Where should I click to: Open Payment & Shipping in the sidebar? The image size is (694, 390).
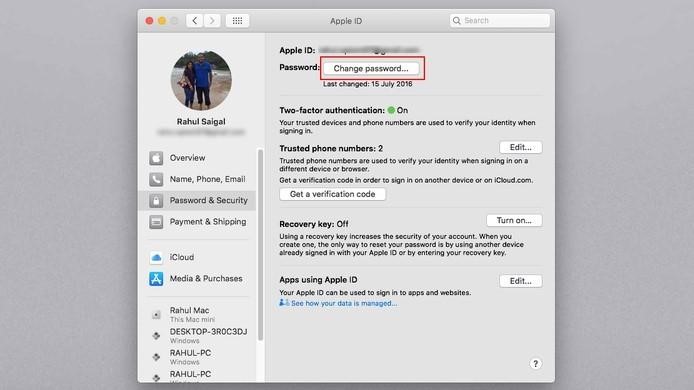pyautogui.click(x=198, y=222)
